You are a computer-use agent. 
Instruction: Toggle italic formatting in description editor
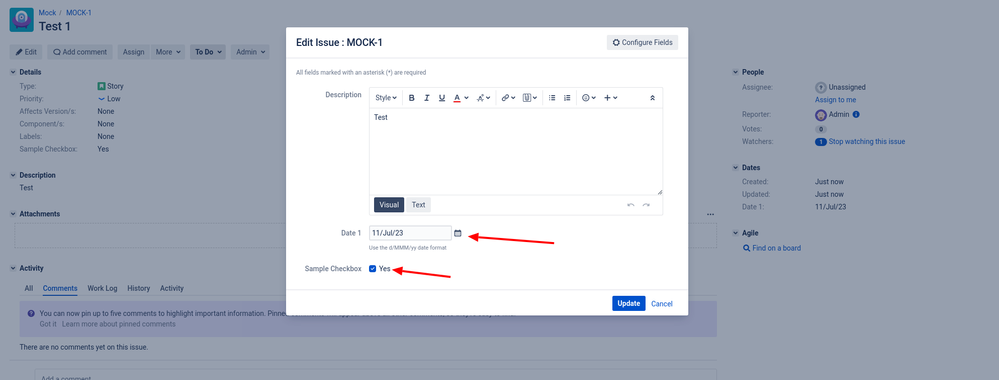click(x=426, y=98)
